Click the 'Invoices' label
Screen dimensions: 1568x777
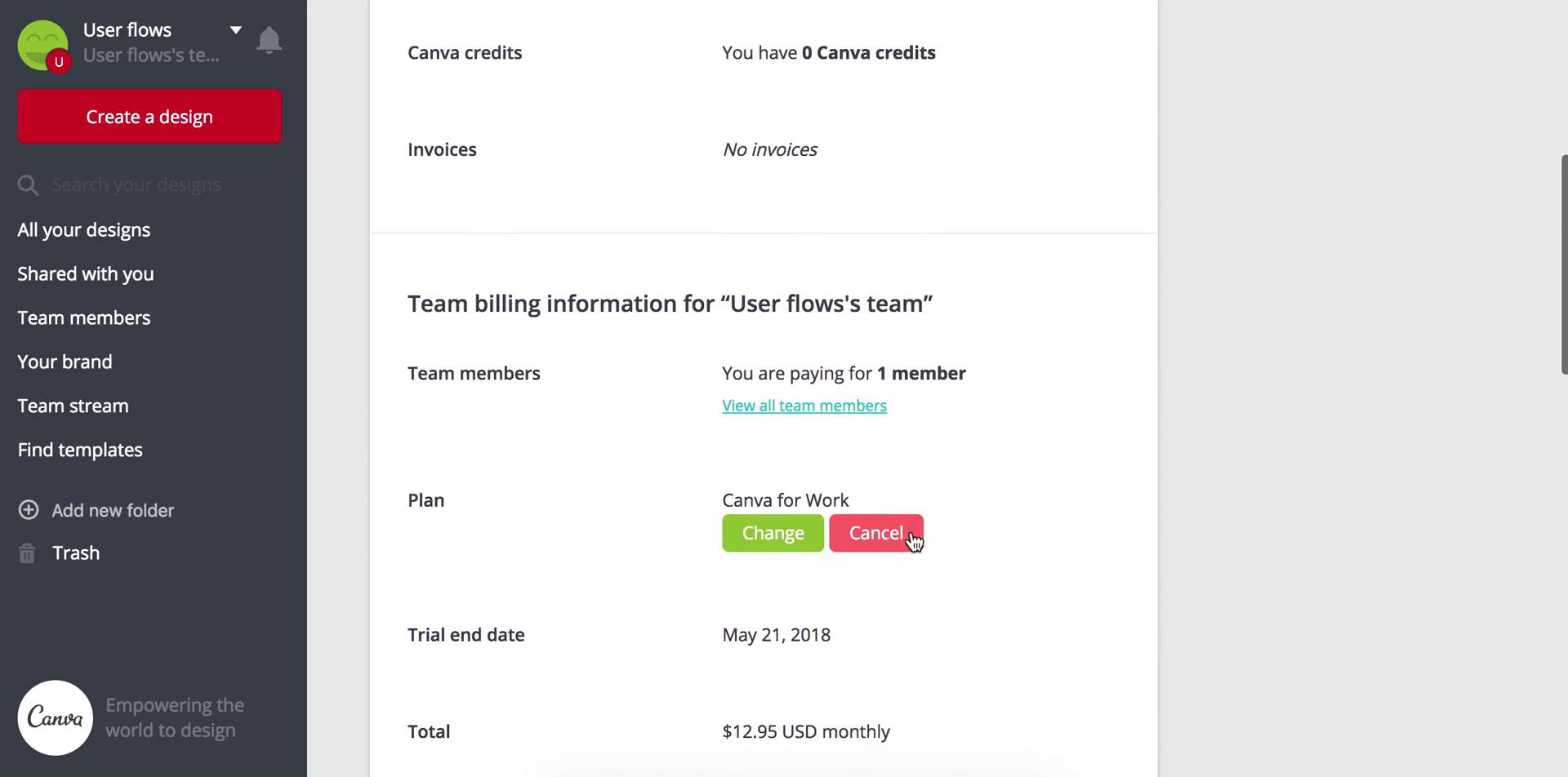click(x=442, y=149)
